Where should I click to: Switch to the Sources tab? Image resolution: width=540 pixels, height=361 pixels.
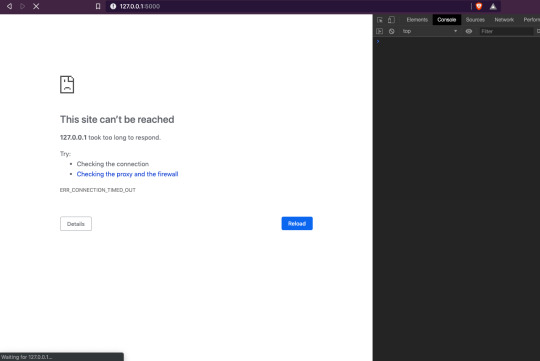pyautogui.click(x=475, y=20)
